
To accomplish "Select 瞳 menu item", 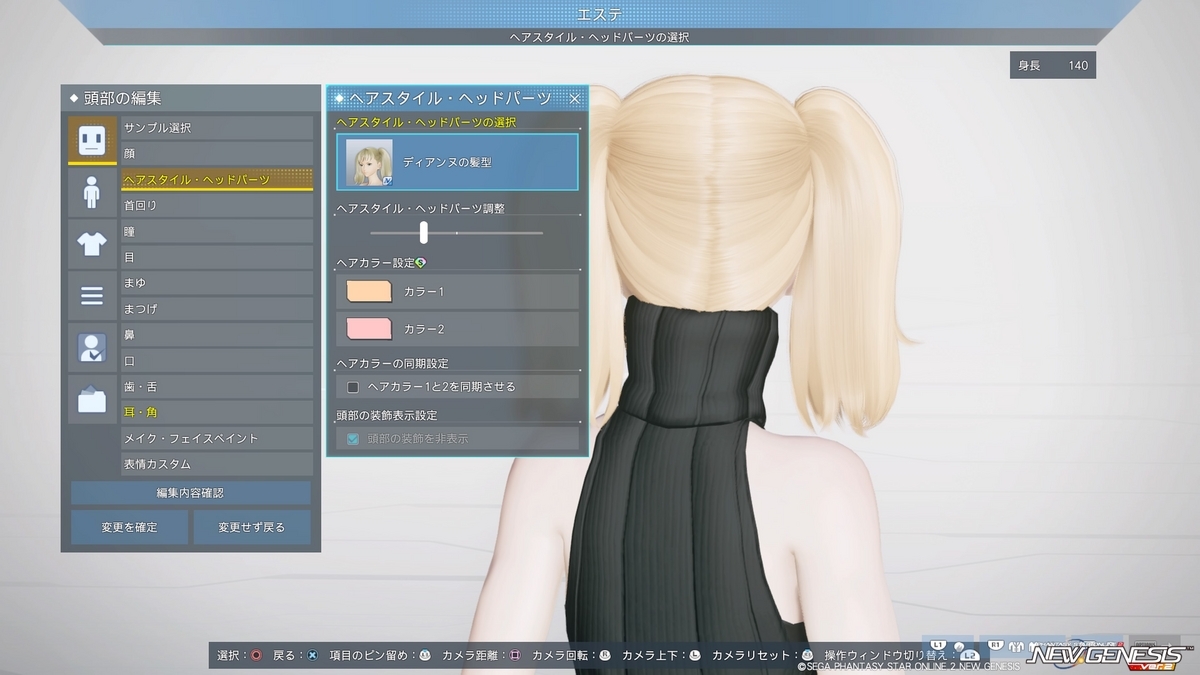I will [x=217, y=231].
